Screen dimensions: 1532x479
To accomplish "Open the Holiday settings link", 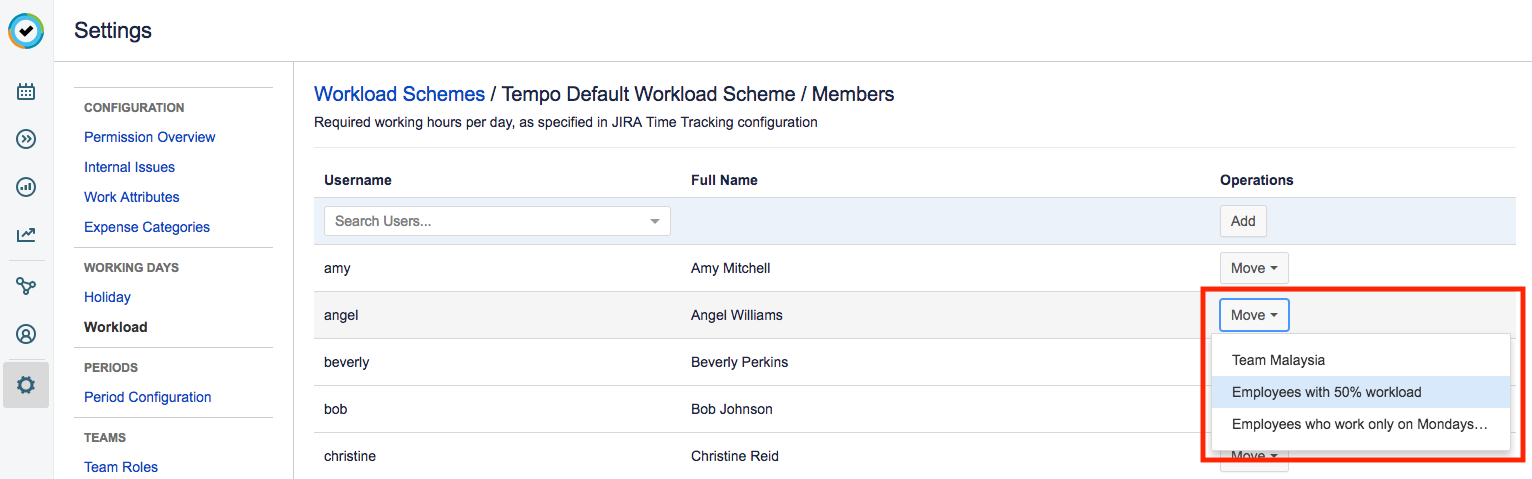I will (x=107, y=297).
